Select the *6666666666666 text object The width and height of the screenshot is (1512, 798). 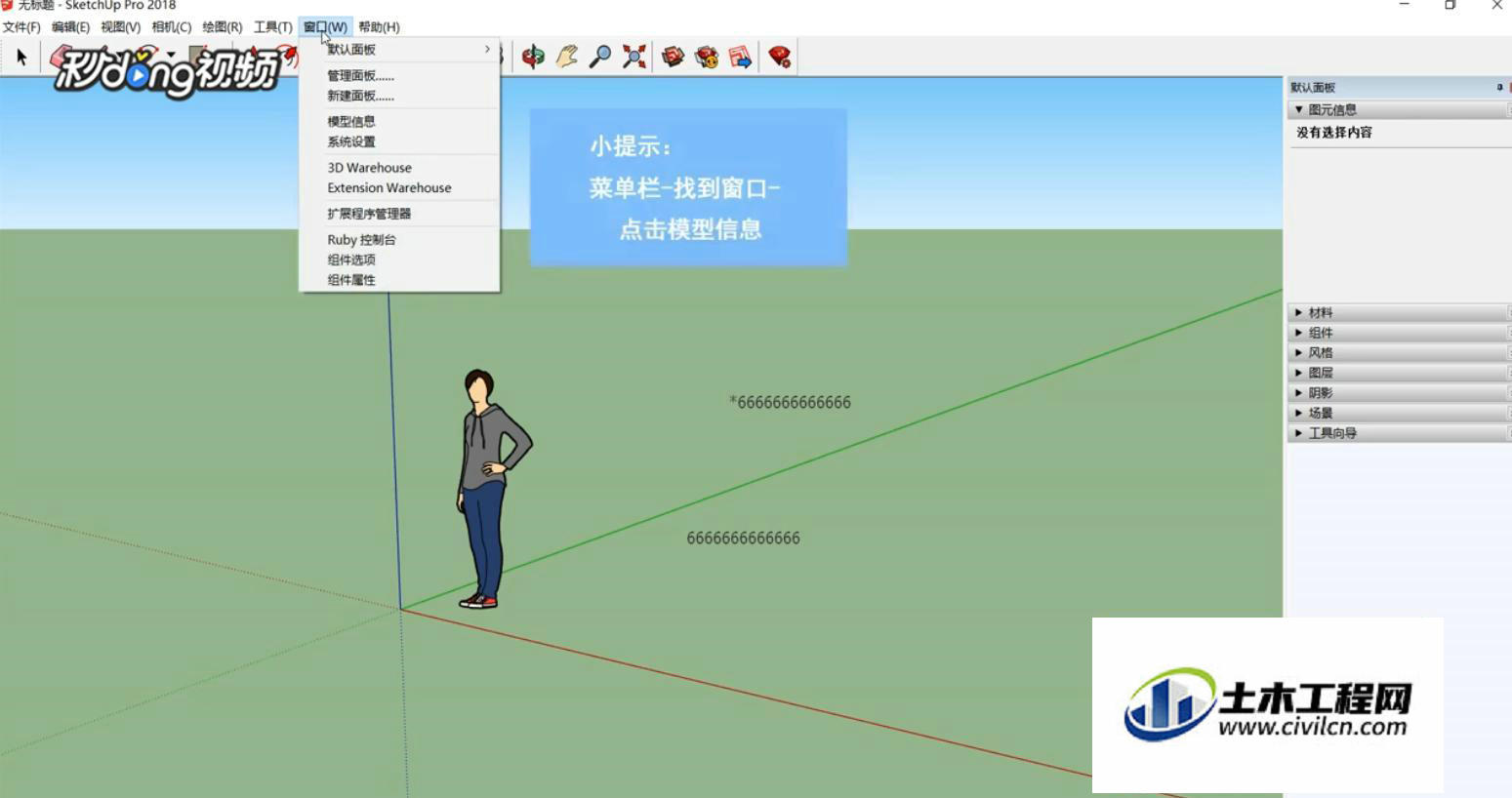point(790,402)
